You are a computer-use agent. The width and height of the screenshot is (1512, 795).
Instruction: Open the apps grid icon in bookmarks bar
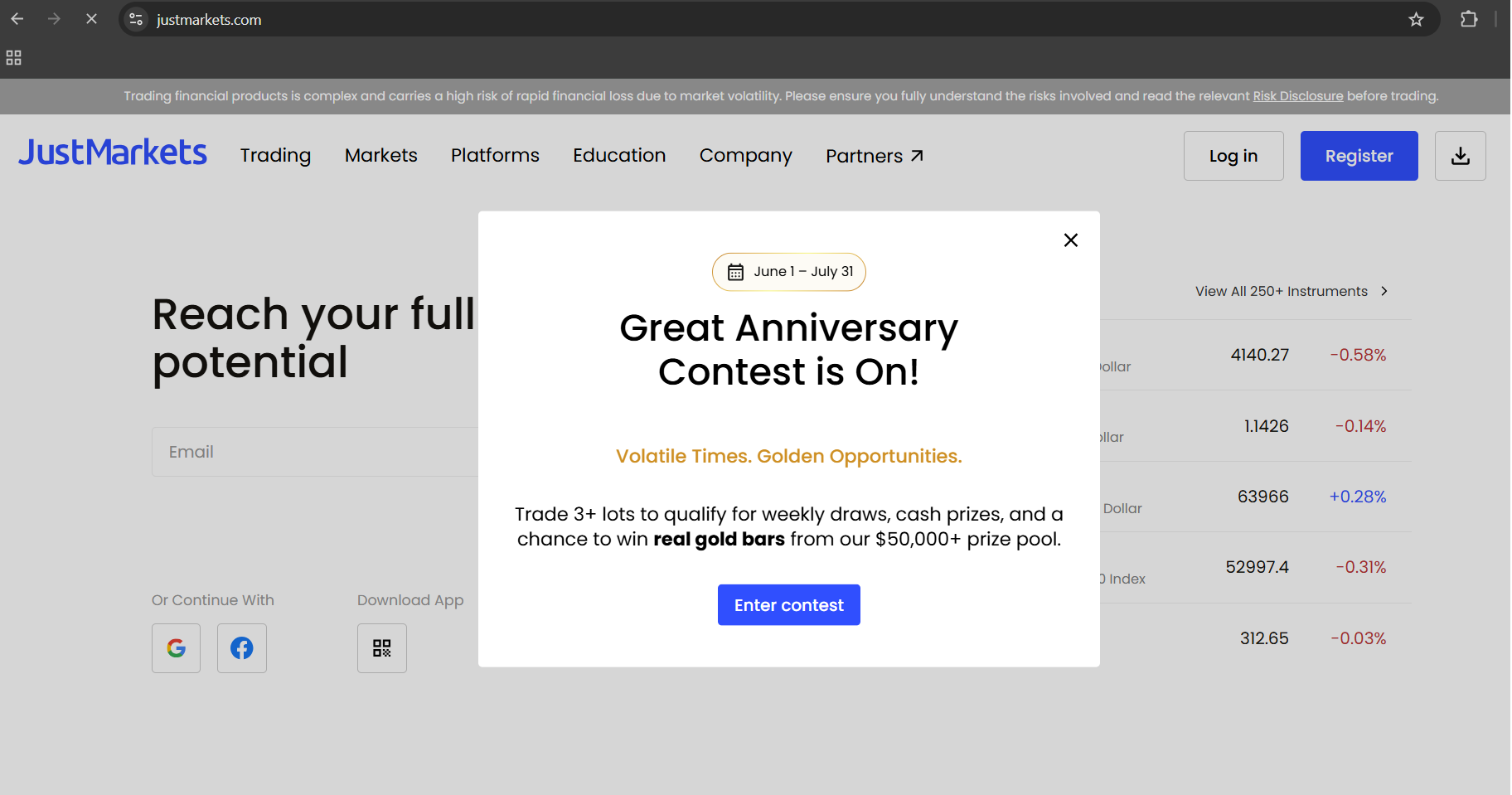click(x=13, y=58)
